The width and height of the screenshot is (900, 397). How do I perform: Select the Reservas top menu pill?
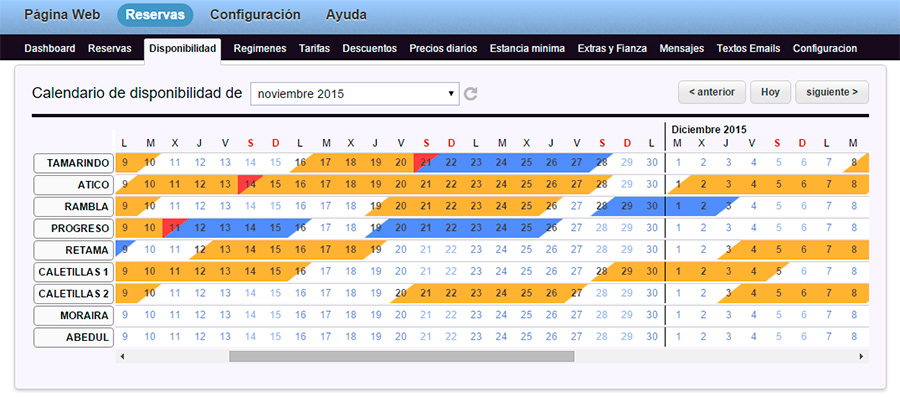[x=155, y=15]
